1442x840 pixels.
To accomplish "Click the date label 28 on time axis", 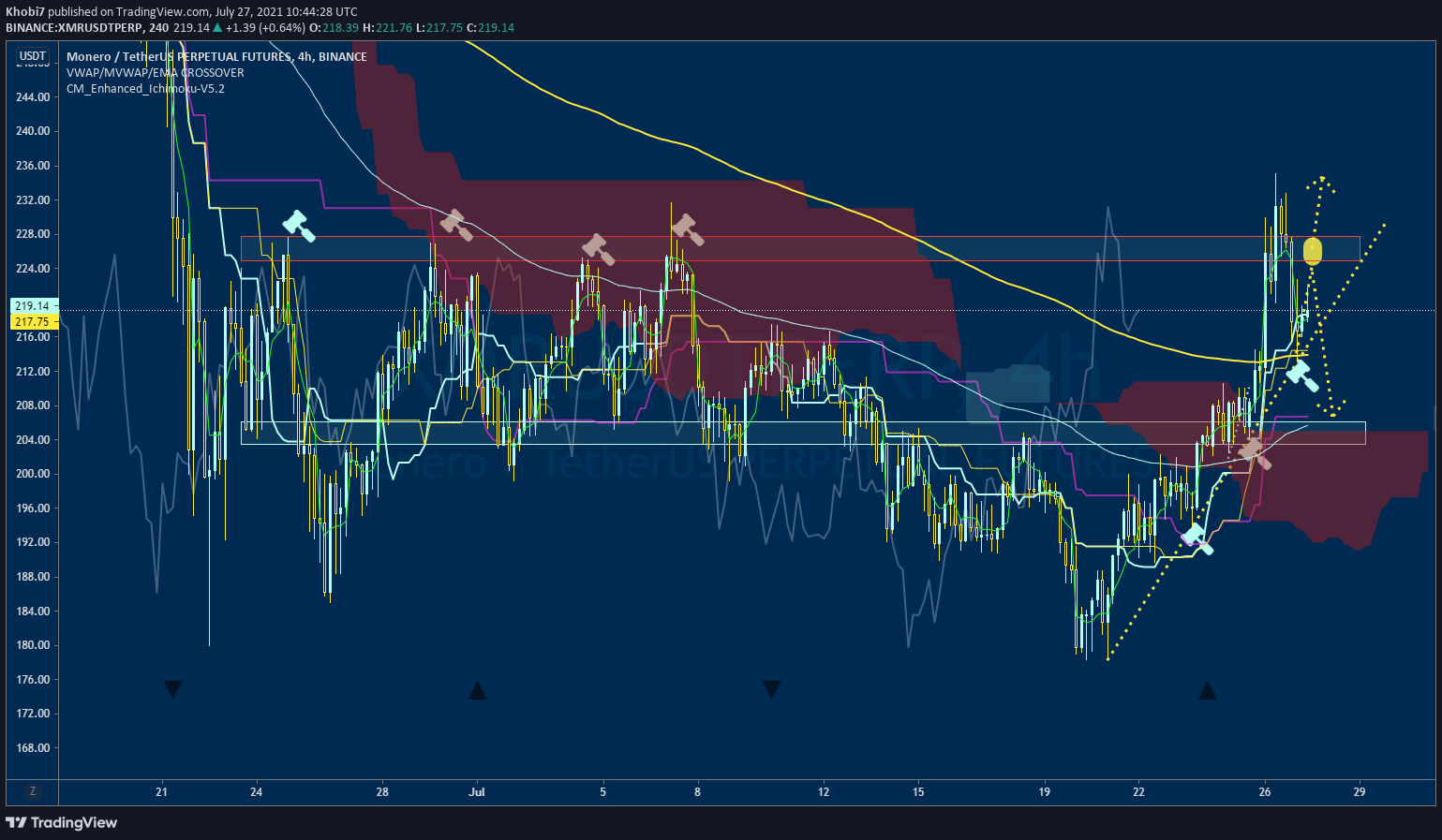I will click(382, 792).
